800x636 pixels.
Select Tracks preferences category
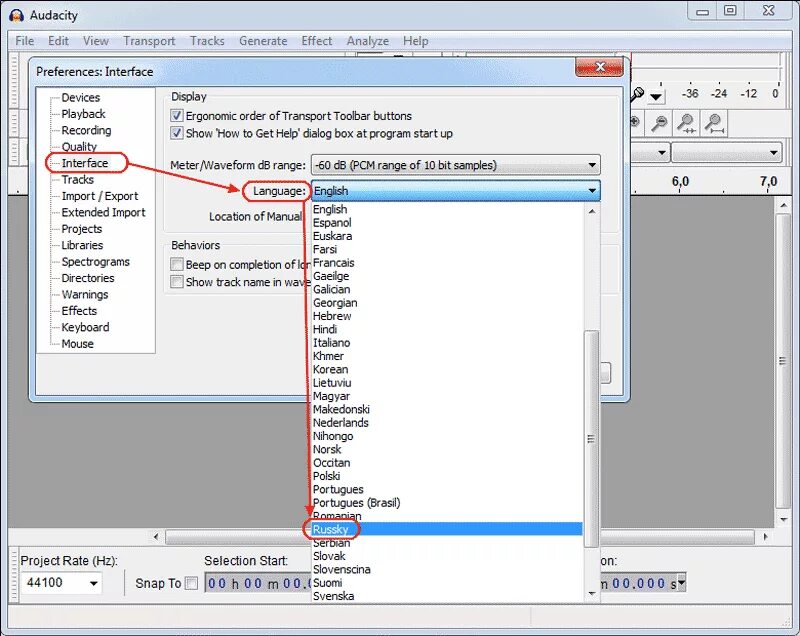78,180
